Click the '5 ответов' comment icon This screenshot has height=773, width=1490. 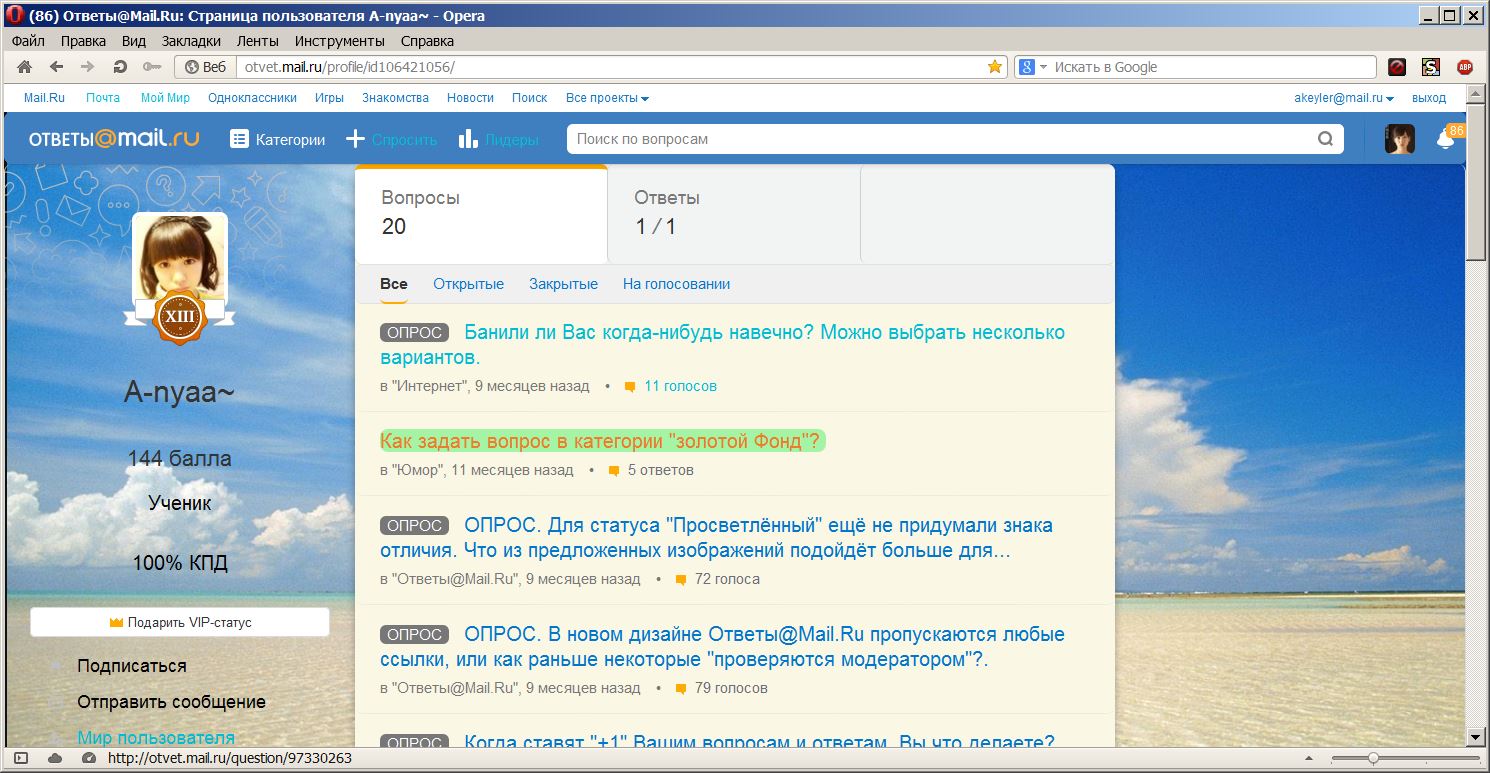tap(614, 471)
